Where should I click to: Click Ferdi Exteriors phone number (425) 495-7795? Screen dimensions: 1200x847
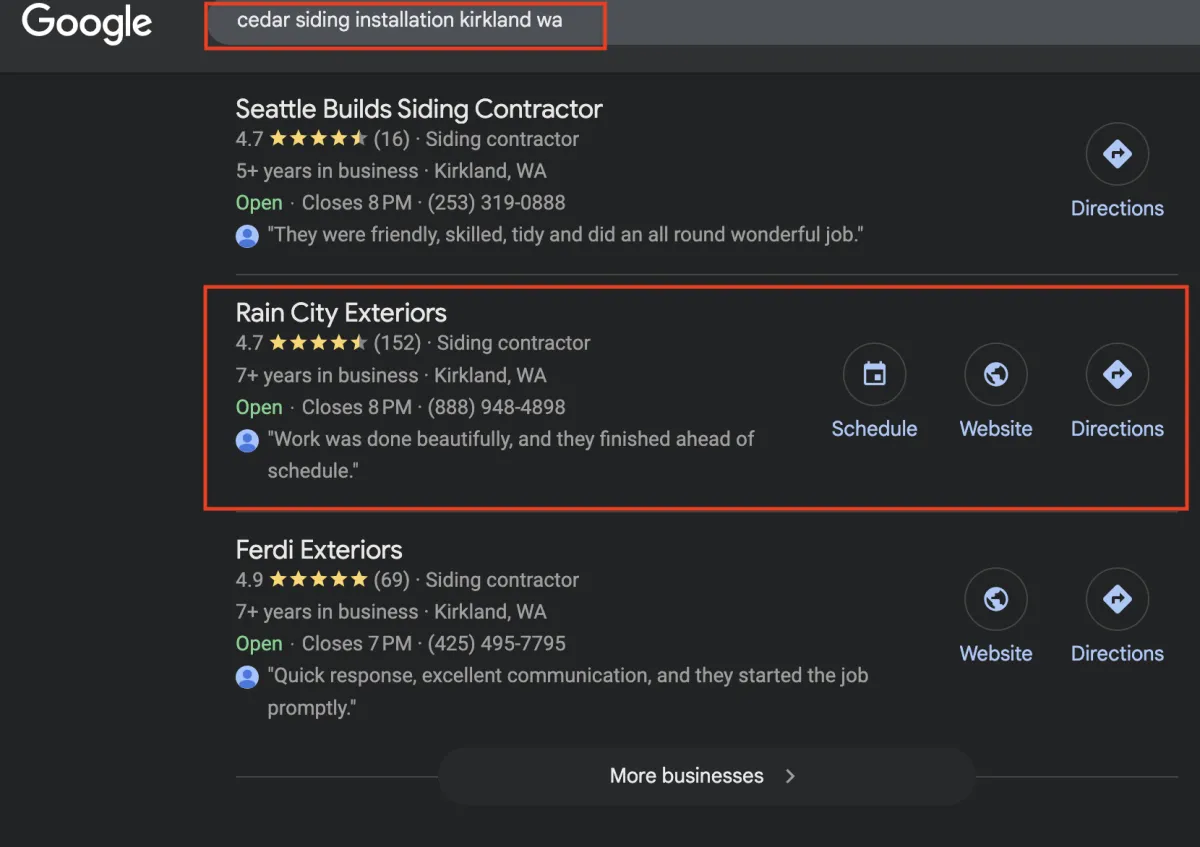[496, 644]
